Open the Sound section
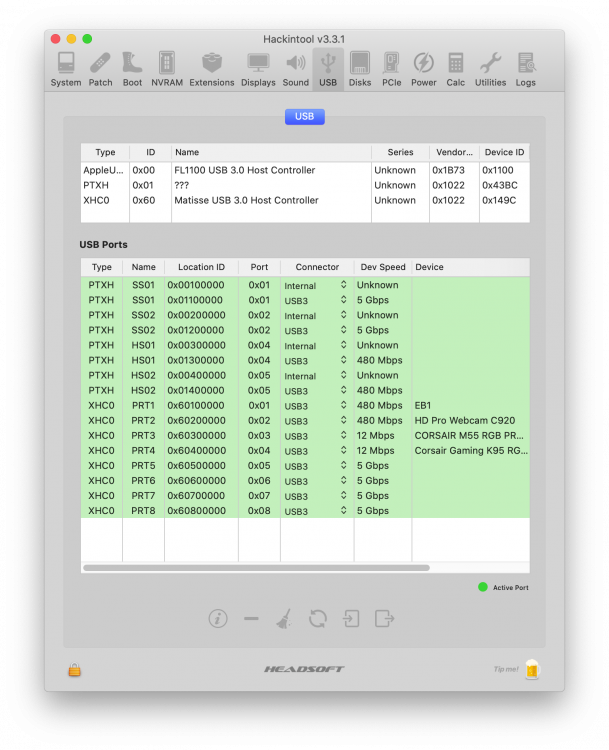The image size is (609, 750). pos(296,69)
